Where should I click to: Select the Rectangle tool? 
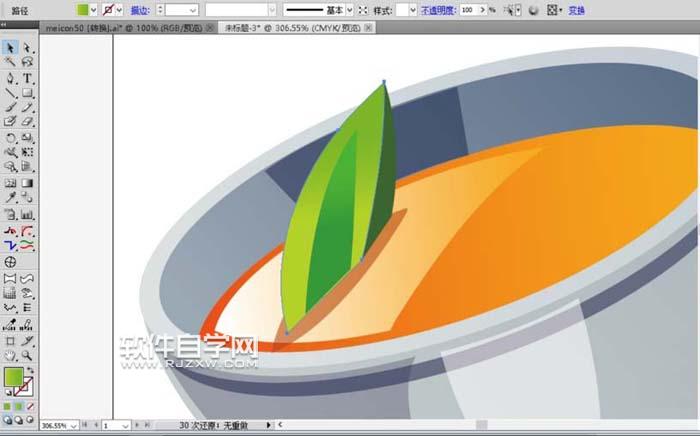(x=27, y=93)
